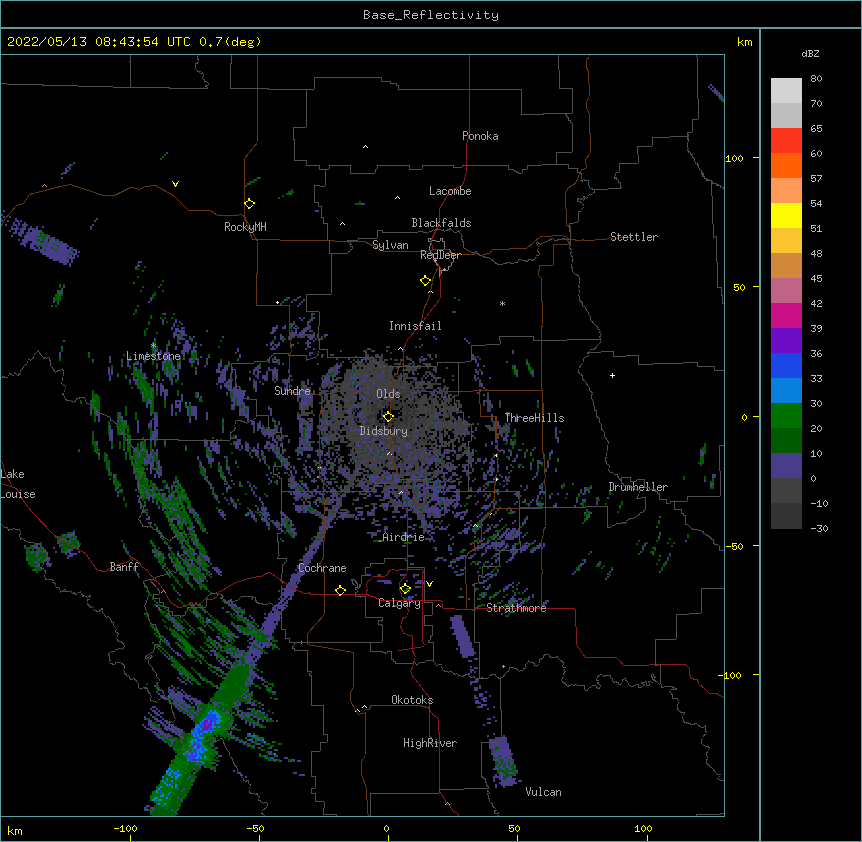Click the Stettler city label
Image resolution: width=862 pixels, height=842 pixels.
(634, 237)
